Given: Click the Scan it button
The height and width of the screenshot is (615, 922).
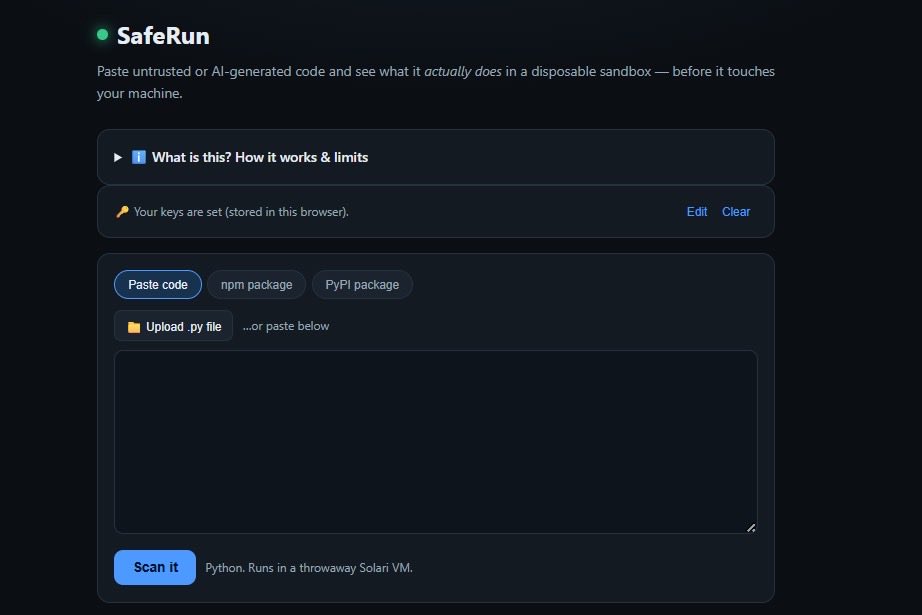Looking at the screenshot, I should coord(155,567).
